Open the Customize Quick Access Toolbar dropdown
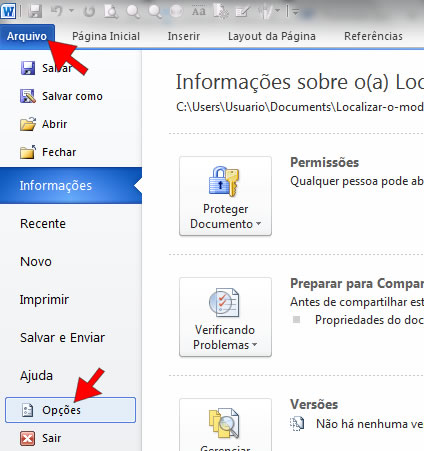 coord(295,12)
